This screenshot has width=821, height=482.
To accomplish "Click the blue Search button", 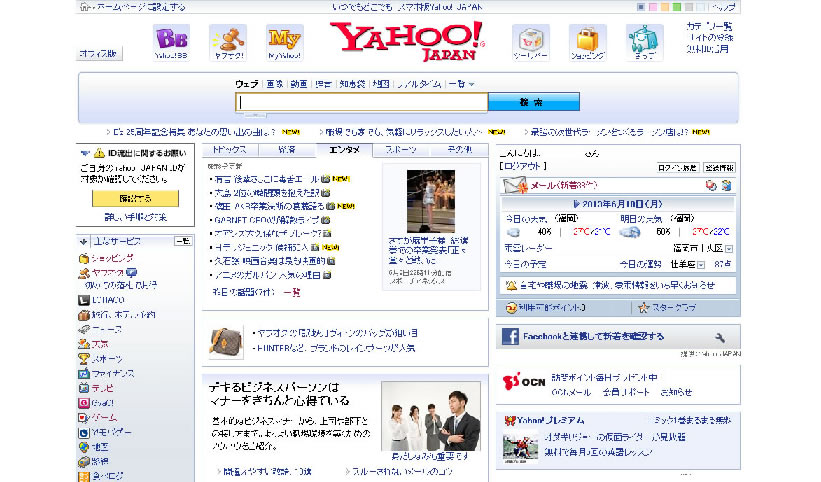I will 534,102.
